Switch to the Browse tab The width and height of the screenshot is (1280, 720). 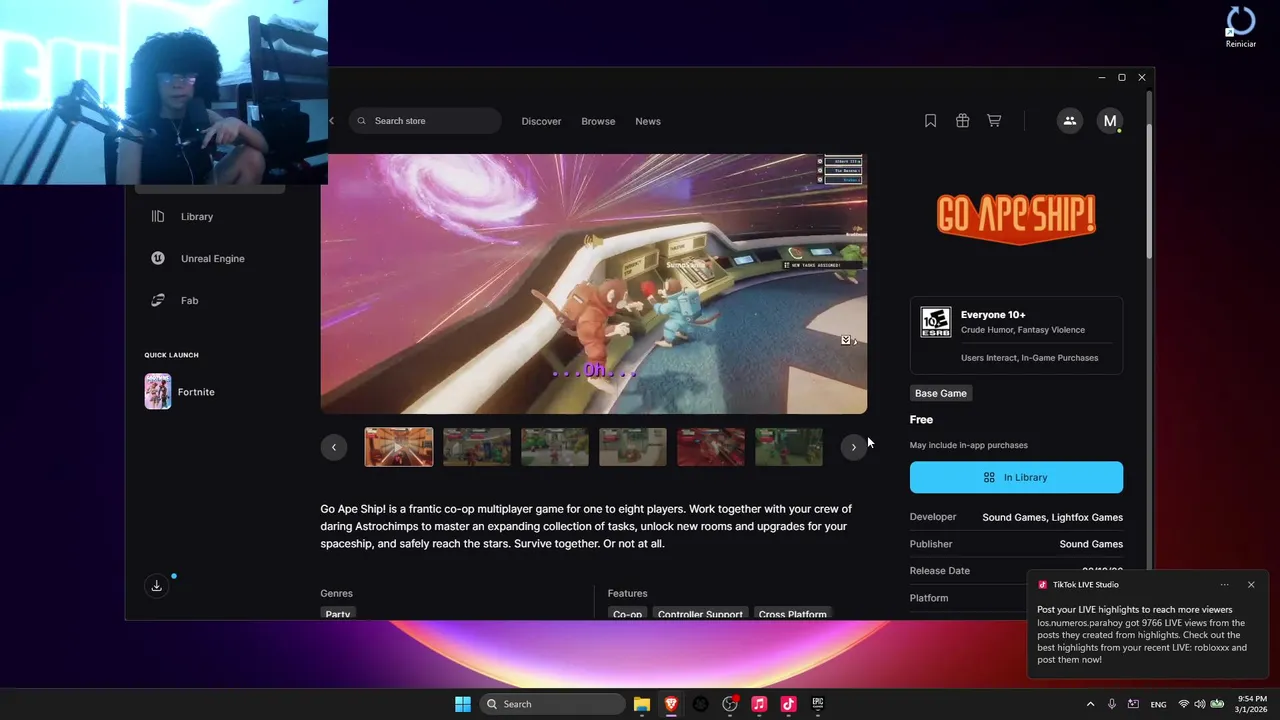[598, 121]
